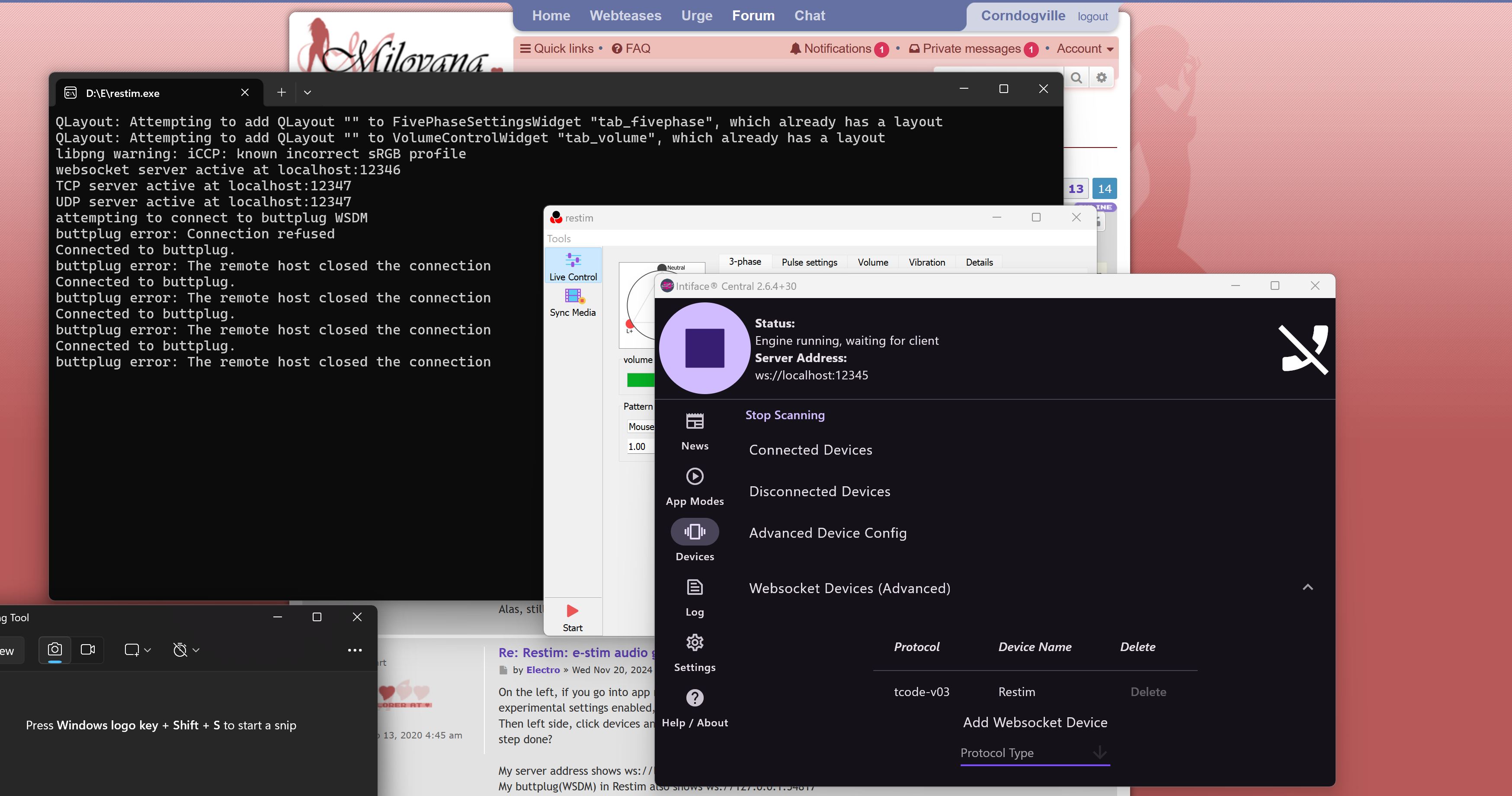Click the logout link
Viewport: 1512px width, 796px height.
[1092, 16]
